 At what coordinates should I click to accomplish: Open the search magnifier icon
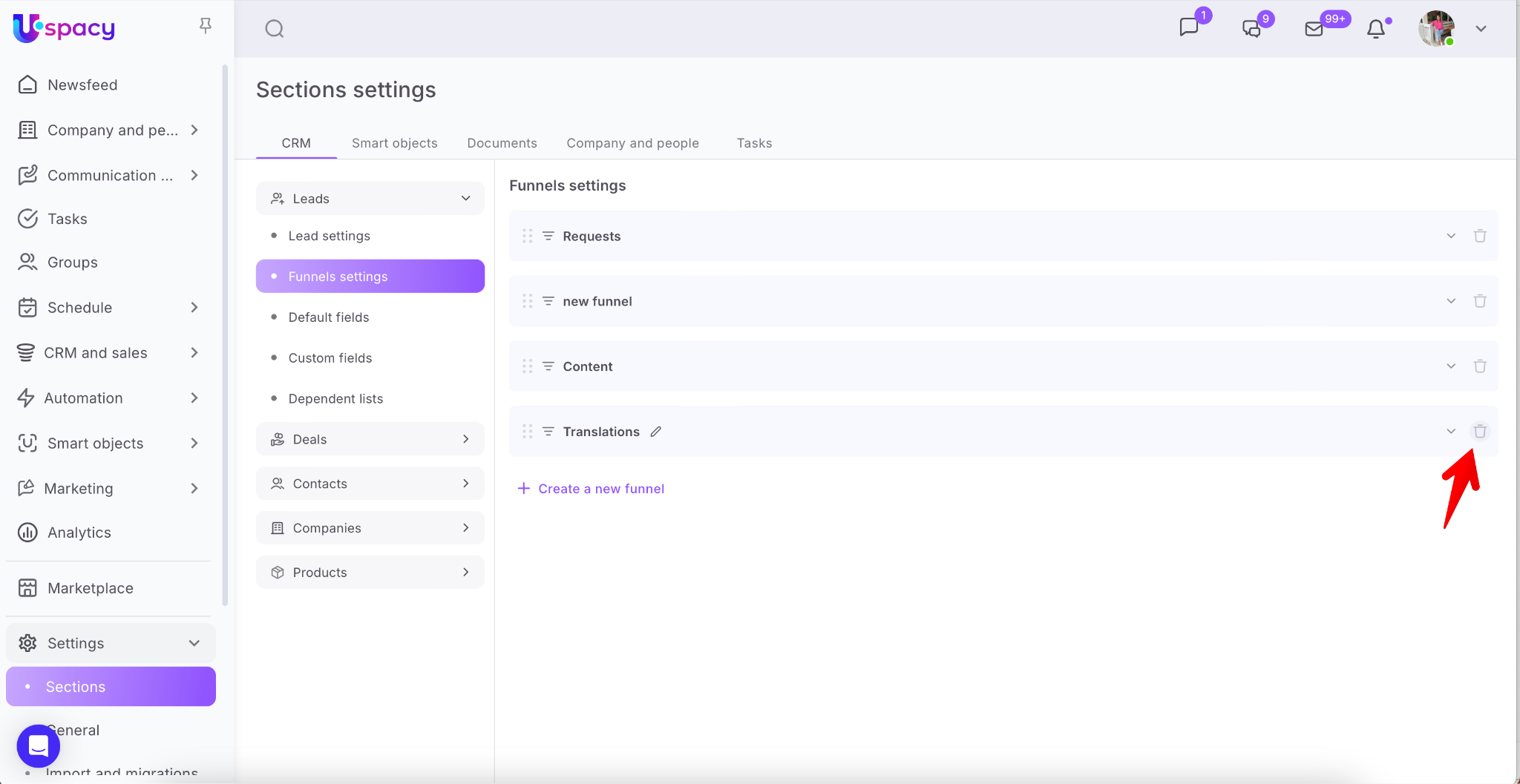[275, 29]
